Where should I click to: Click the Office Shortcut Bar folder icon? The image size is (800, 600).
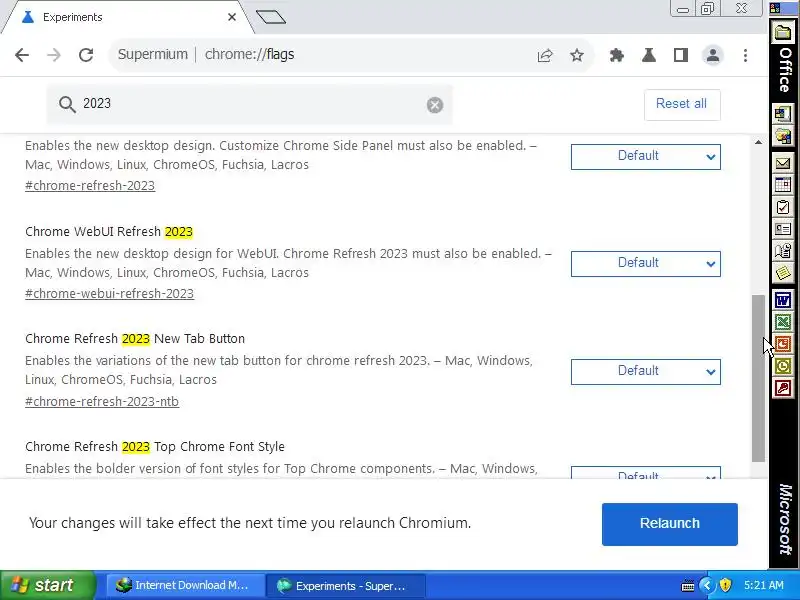point(783,33)
